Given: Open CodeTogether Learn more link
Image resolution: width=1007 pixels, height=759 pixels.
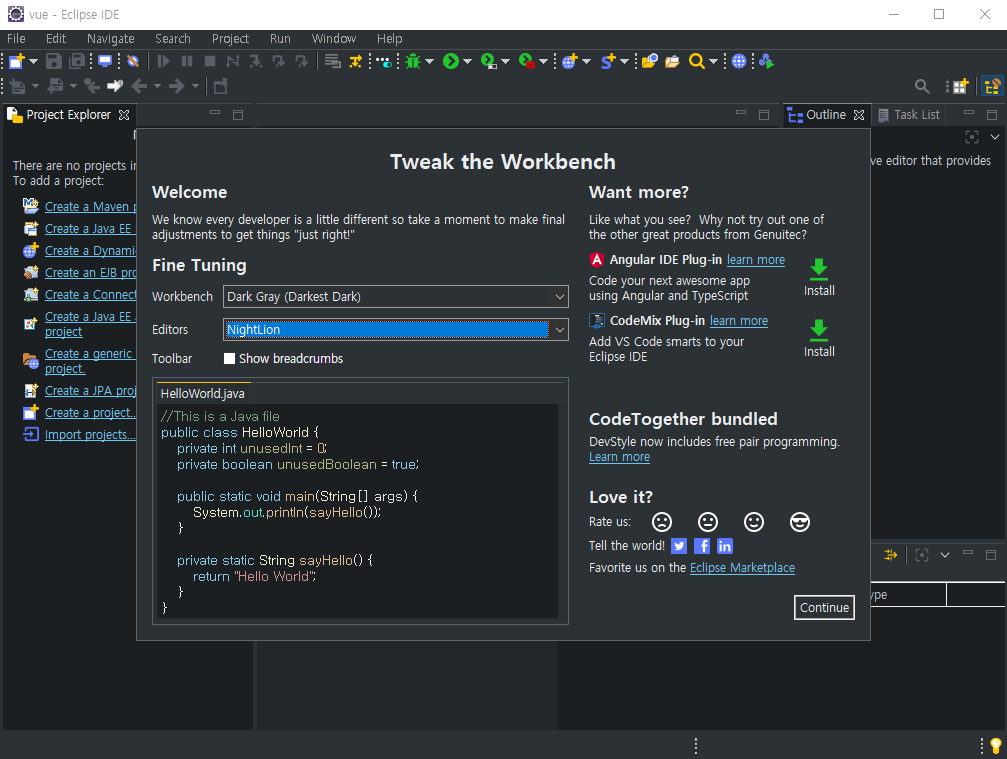Looking at the screenshot, I should click(619, 457).
